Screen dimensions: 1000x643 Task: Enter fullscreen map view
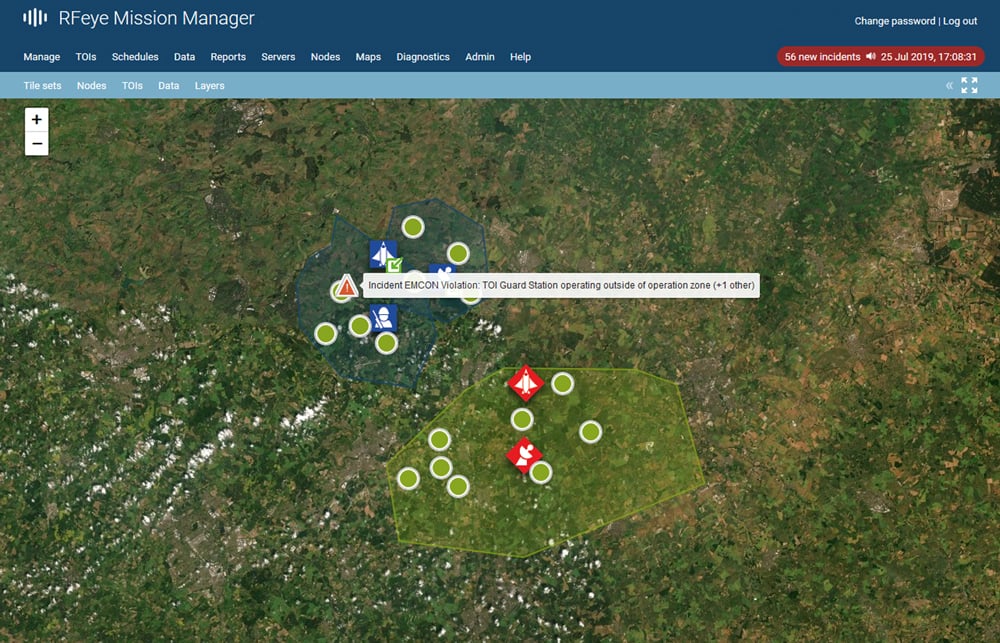pos(969,86)
